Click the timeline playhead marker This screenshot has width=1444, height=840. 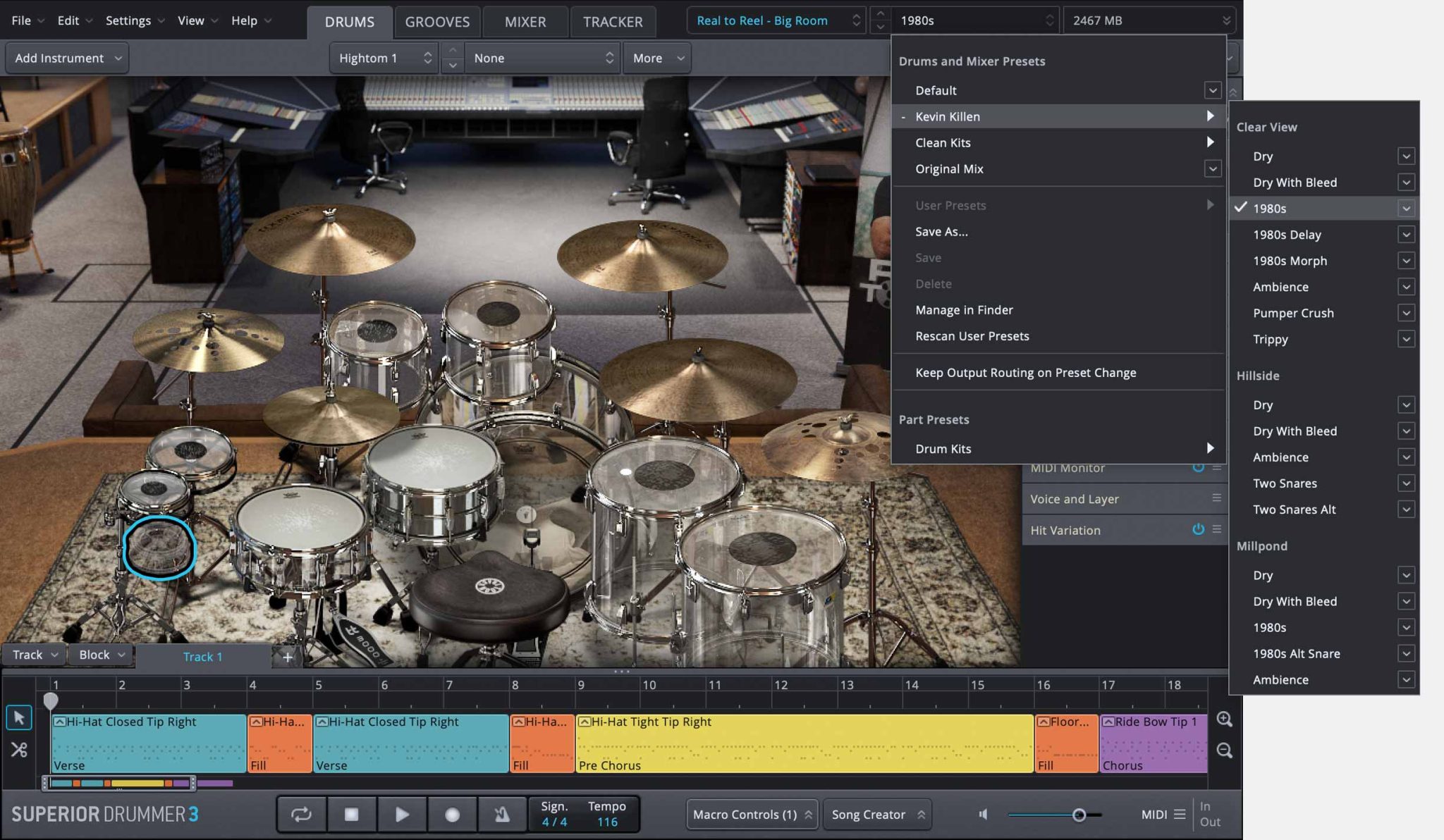click(x=50, y=701)
